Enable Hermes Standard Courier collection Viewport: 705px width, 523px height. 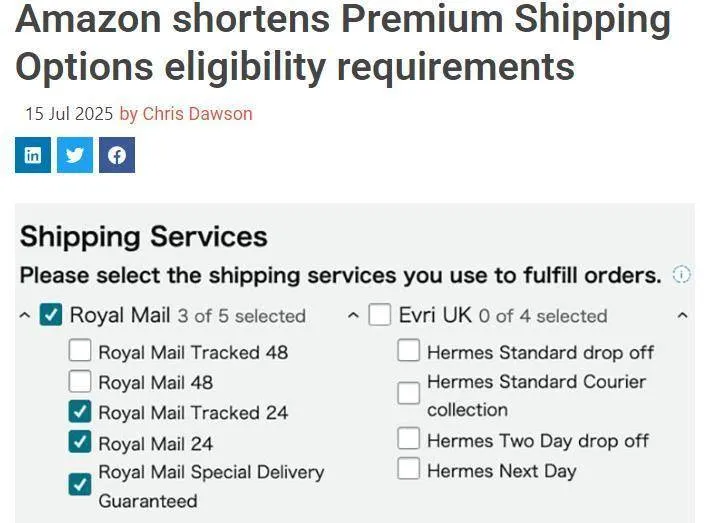[408, 394]
